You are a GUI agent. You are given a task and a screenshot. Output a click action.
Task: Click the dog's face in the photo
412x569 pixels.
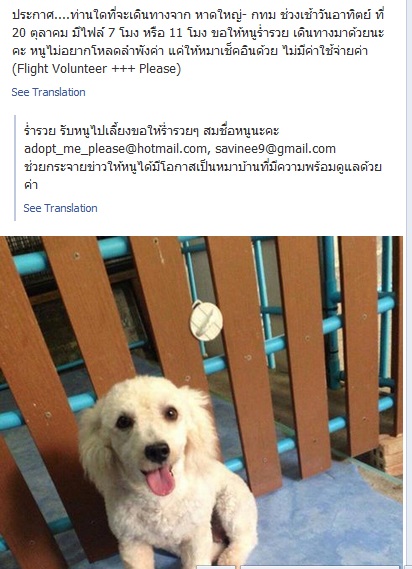point(147,435)
